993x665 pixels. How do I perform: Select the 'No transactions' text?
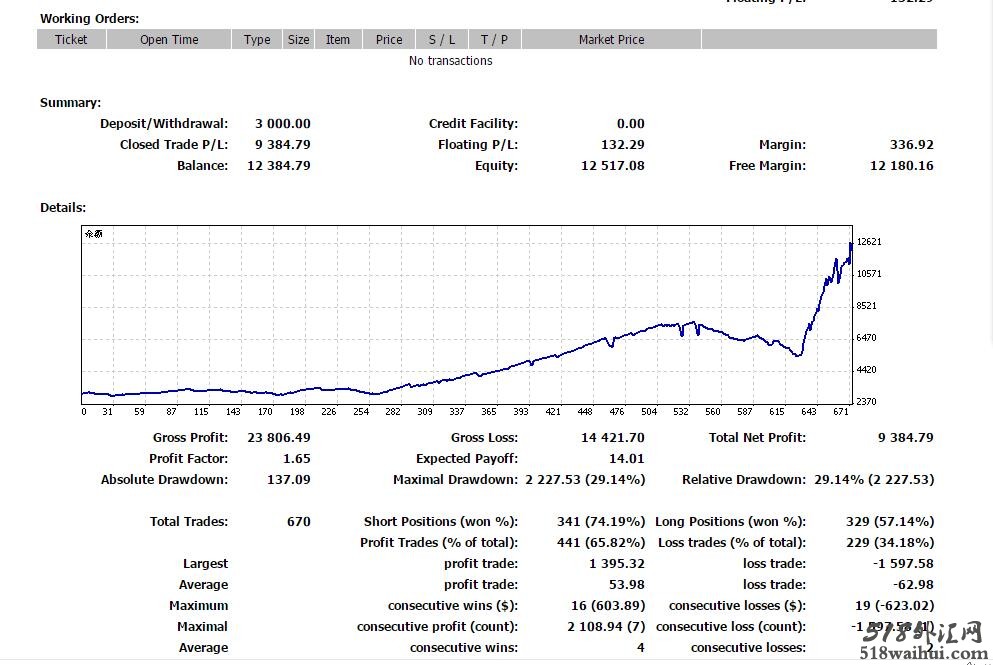point(450,61)
